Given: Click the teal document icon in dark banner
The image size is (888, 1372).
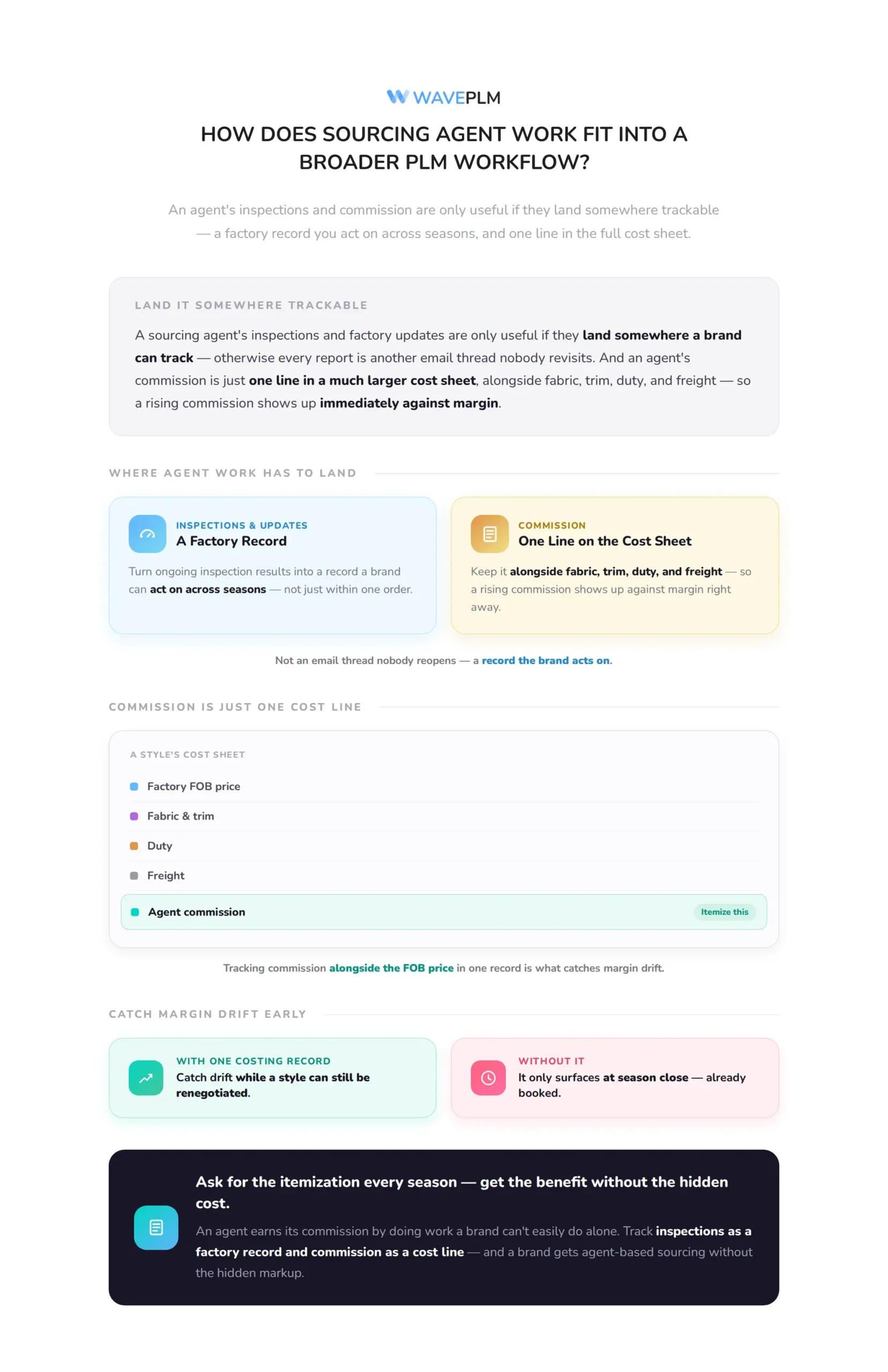Looking at the screenshot, I should (156, 1227).
